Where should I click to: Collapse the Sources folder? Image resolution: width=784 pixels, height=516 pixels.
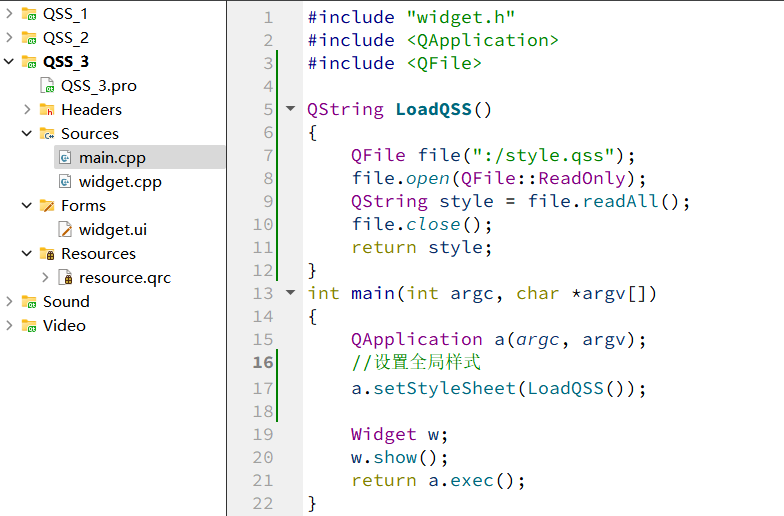click(27, 134)
